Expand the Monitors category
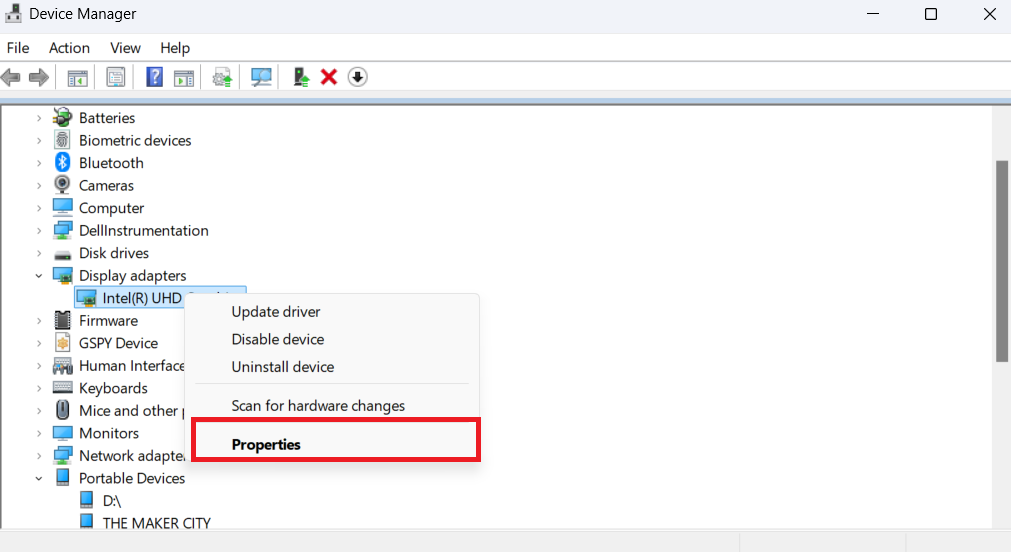This screenshot has width=1011, height=552. click(x=39, y=433)
